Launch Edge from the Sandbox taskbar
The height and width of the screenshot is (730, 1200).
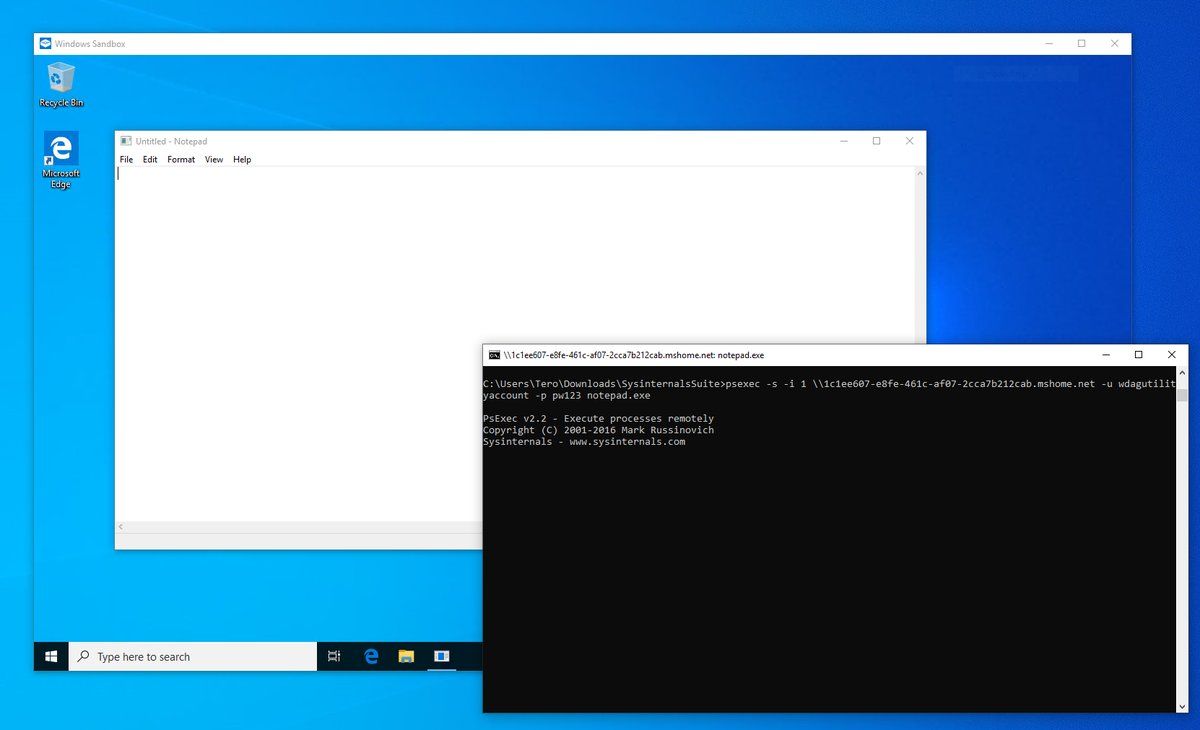pyautogui.click(x=371, y=656)
